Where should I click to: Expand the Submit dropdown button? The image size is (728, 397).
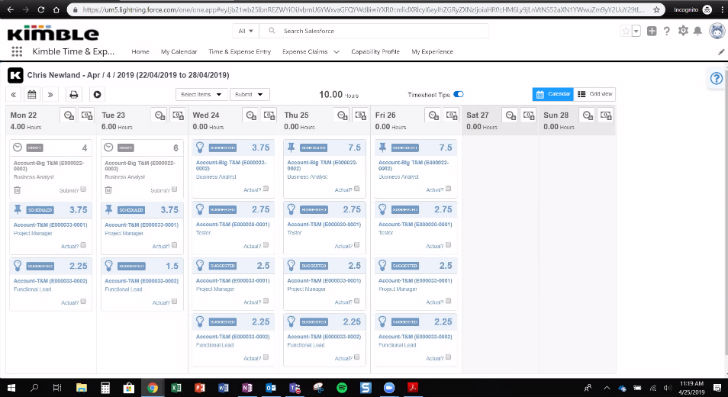(x=249, y=94)
